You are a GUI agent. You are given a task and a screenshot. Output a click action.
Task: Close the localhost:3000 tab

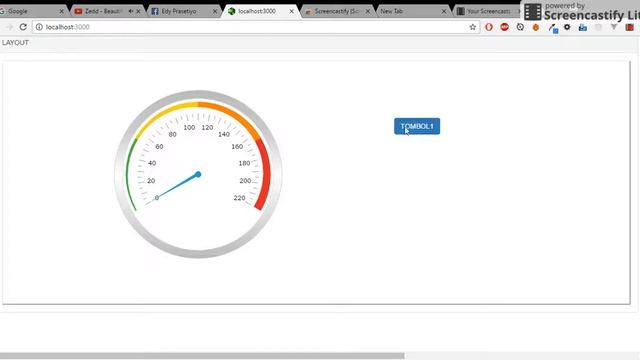tap(291, 11)
